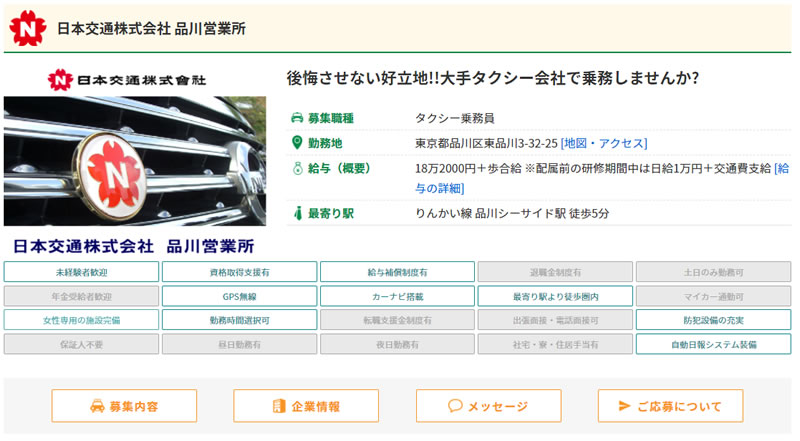Select the 未経験者歓迎 tag

click(81, 272)
